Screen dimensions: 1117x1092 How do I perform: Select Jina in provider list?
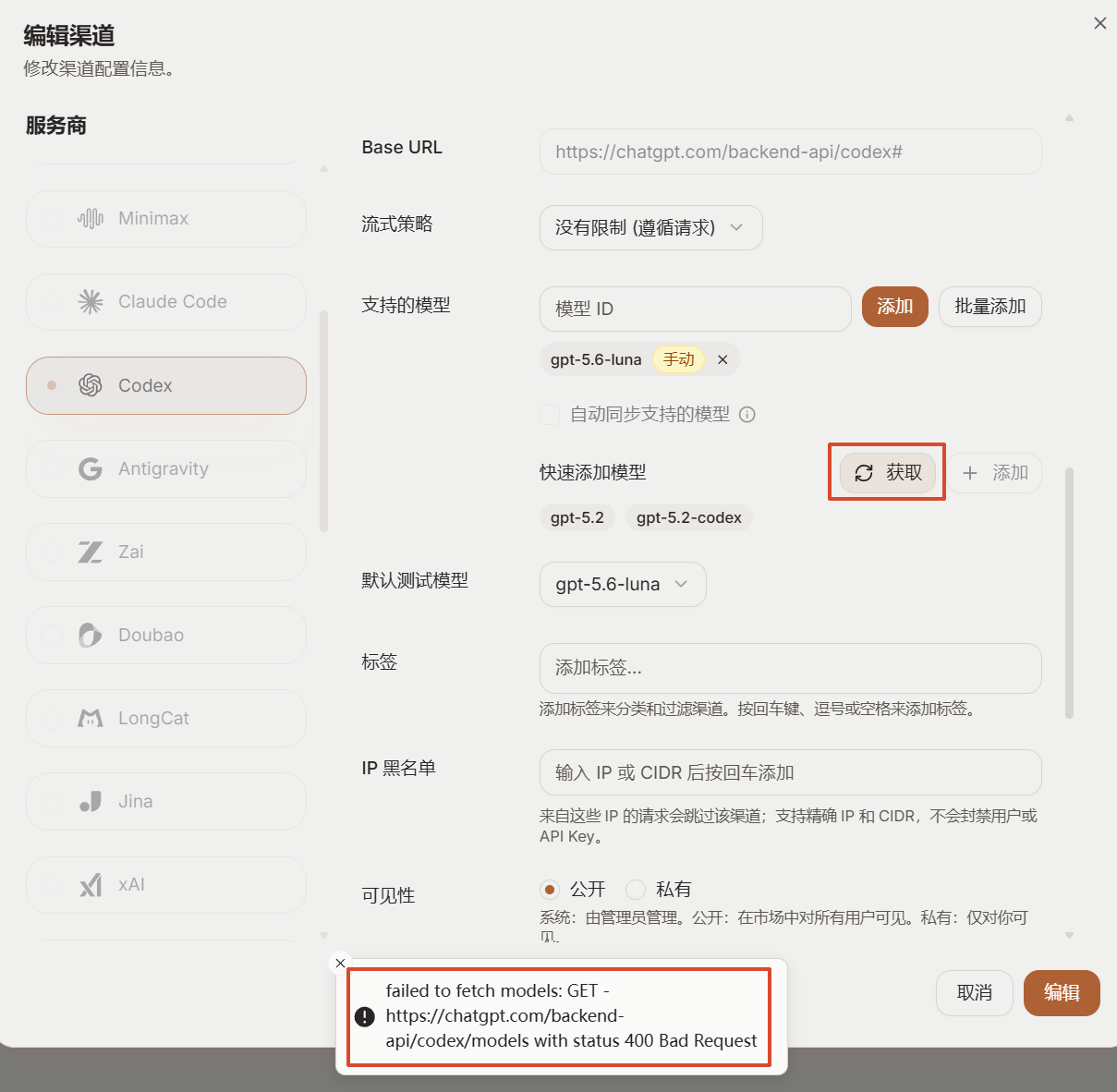166,801
